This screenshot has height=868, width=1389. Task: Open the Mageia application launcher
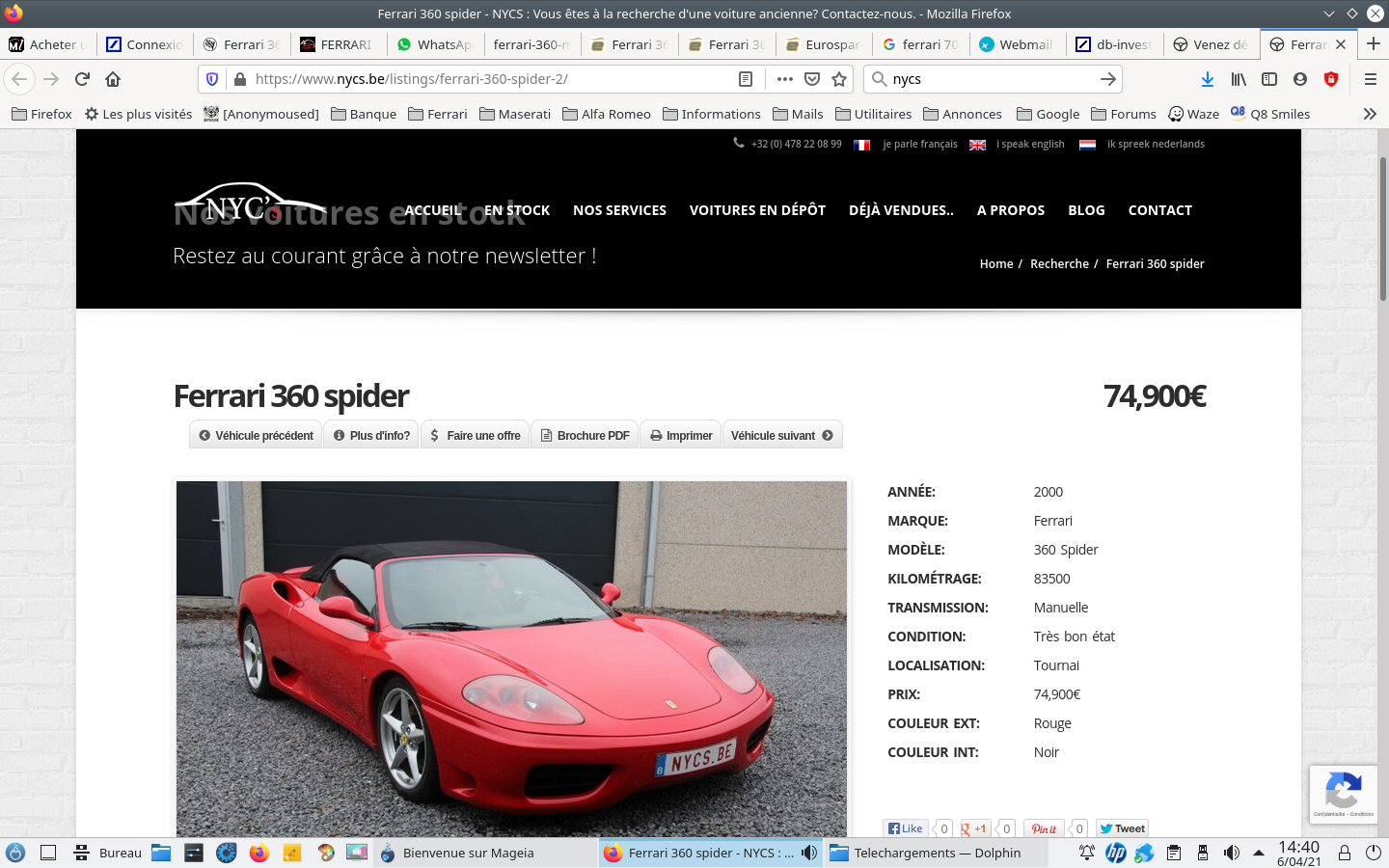(x=15, y=853)
